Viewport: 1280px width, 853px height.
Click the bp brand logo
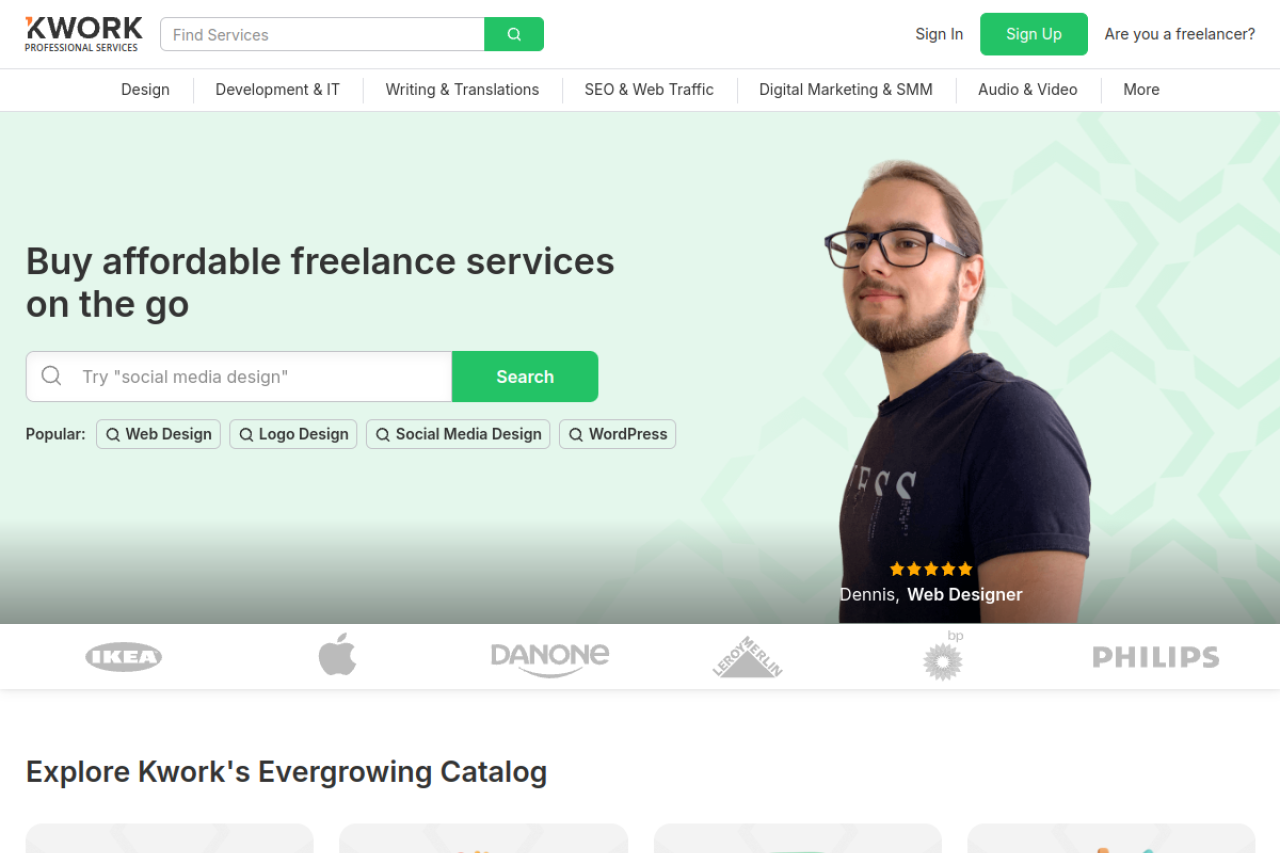(943, 655)
